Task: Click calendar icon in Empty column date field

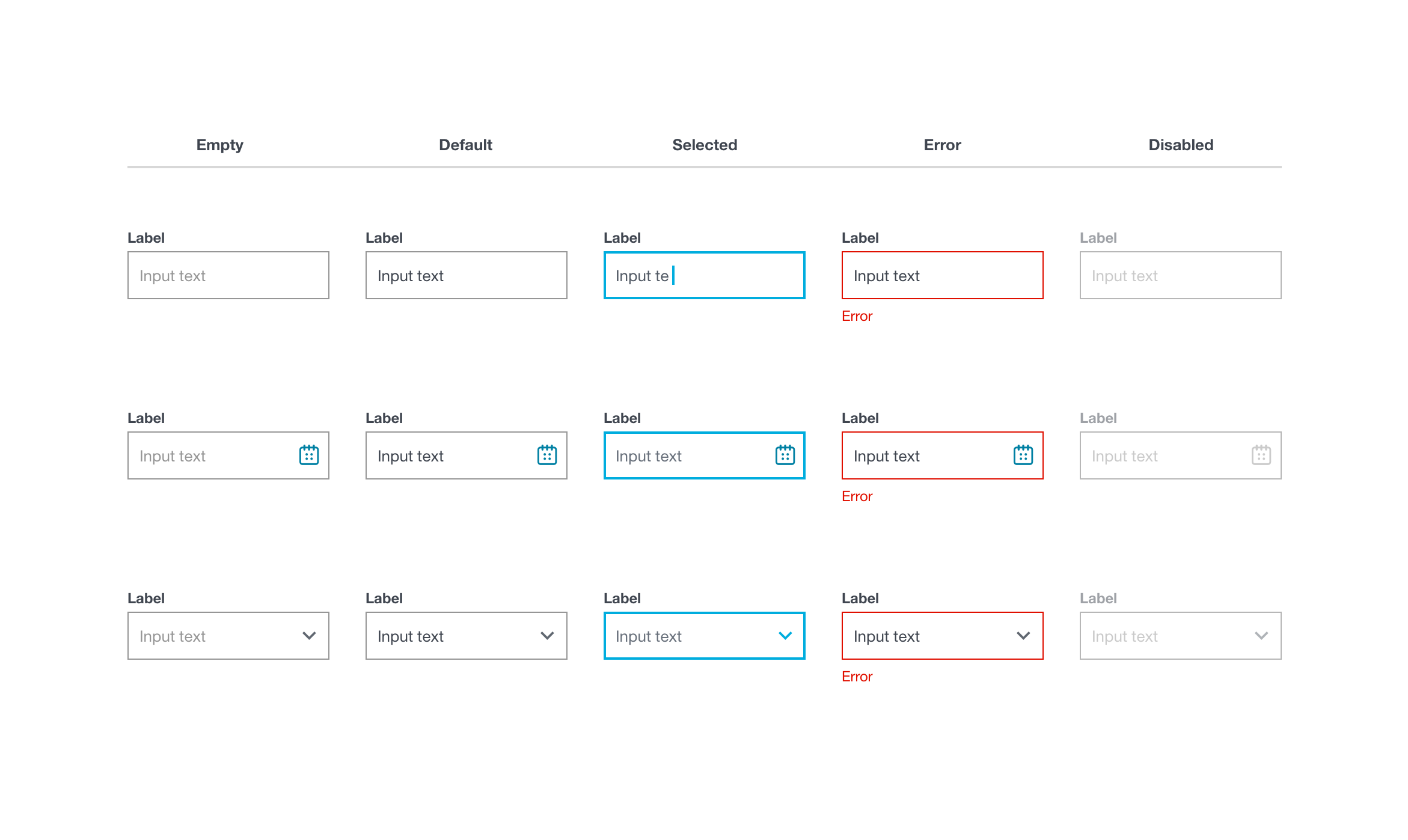Action: (309, 455)
